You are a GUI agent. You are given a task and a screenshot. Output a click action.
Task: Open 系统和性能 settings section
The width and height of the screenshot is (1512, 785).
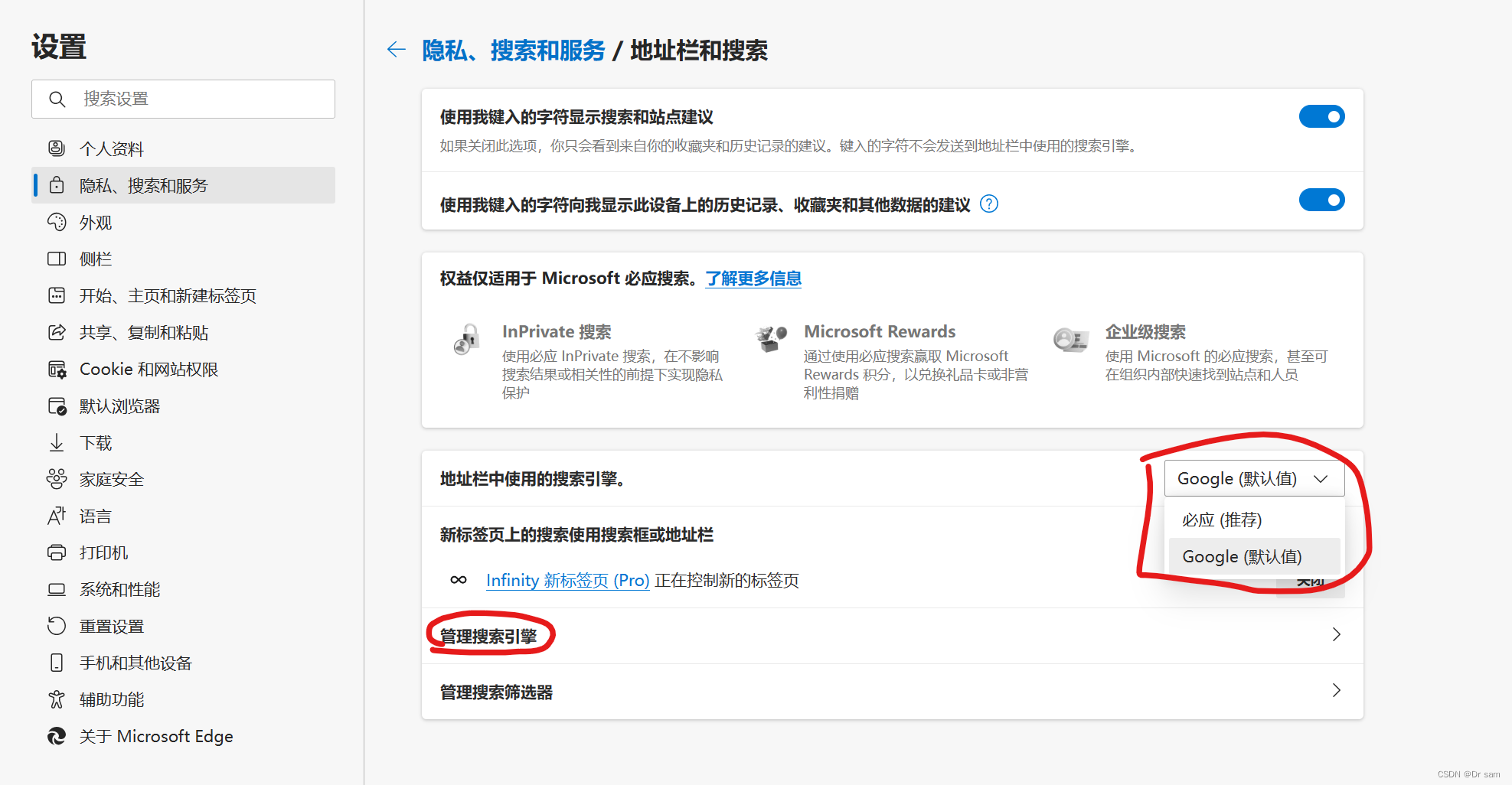[x=184, y=589]
